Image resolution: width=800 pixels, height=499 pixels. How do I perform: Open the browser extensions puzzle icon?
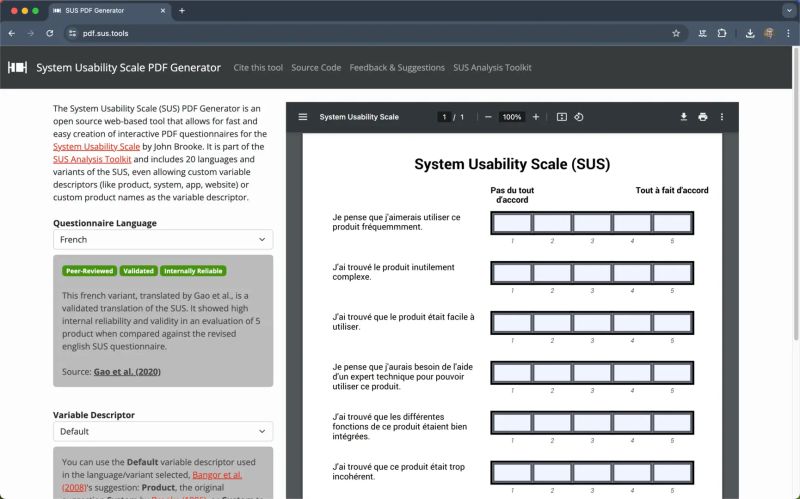tap(721, 33)
